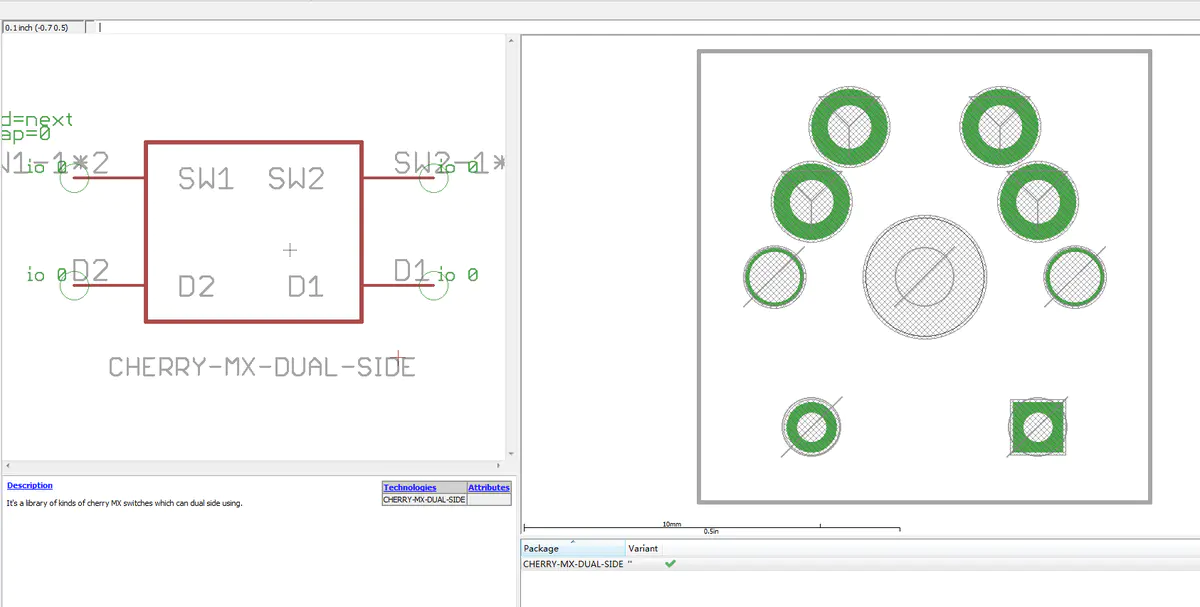Open the Description link
The height and width of the screenshot is (607, 1200).
(x=30, y=485)
